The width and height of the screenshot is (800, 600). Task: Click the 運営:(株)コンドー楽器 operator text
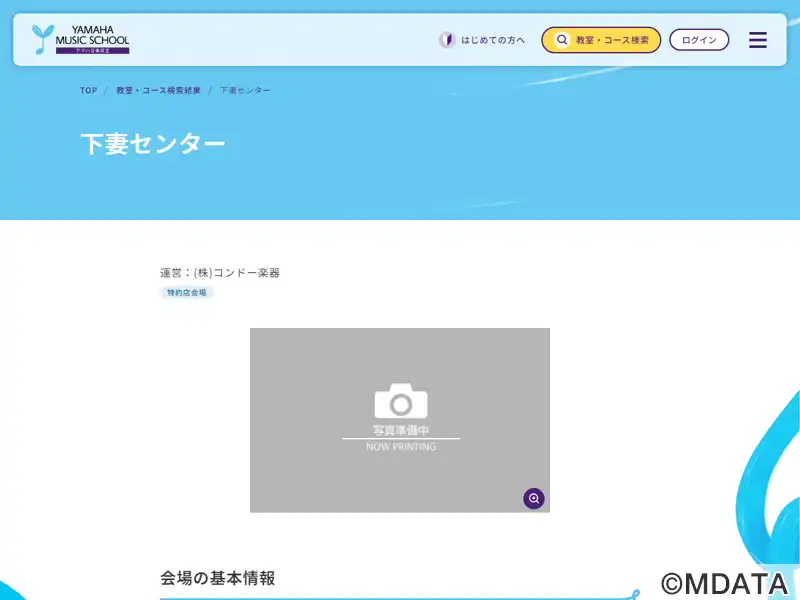pyautogui.click(x=220, y=272)
